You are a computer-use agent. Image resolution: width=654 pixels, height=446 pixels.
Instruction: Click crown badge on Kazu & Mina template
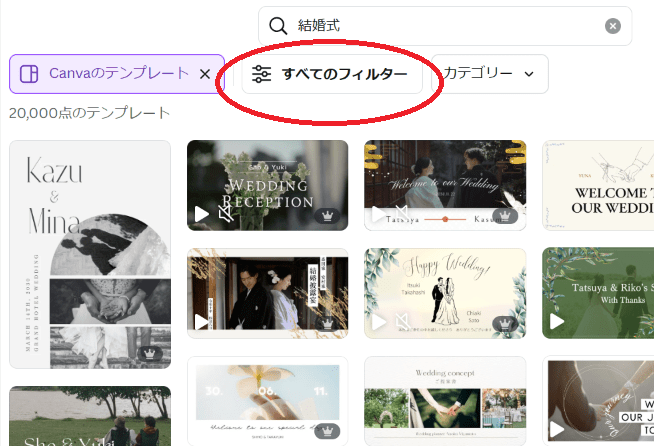tap(150, 354)
